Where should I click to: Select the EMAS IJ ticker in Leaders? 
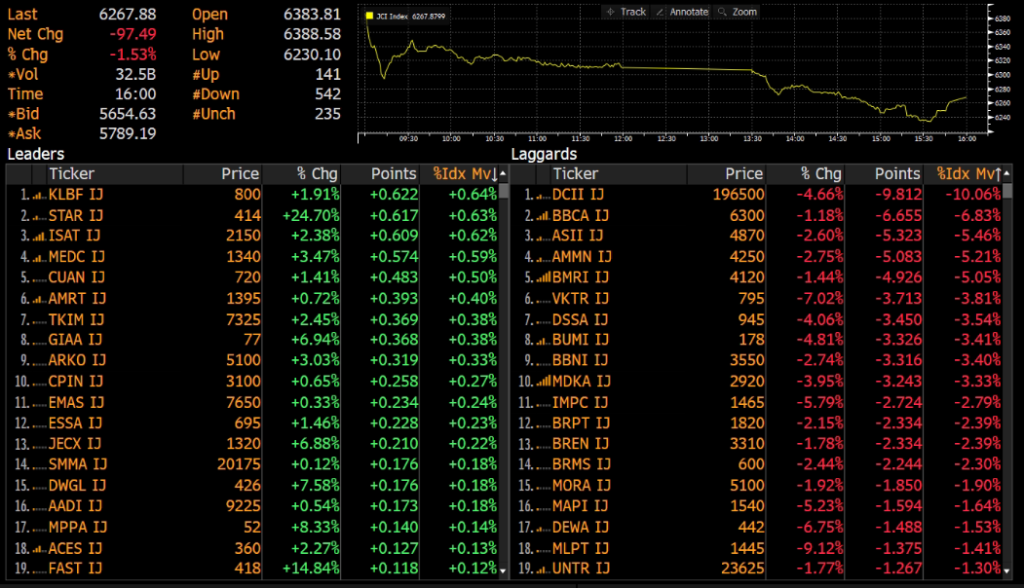pos(76,402)
